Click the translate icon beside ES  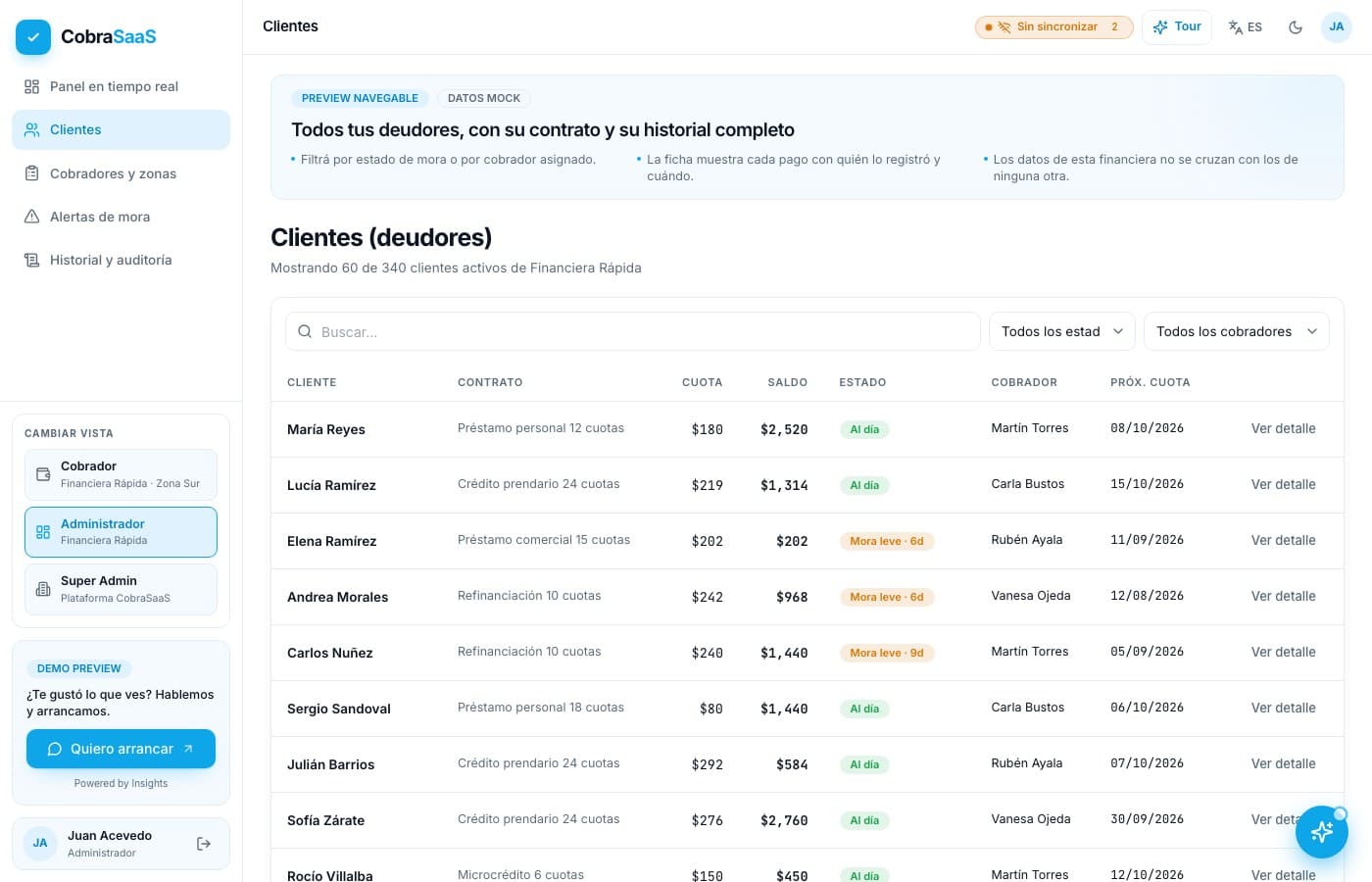tap(1236, 27)
